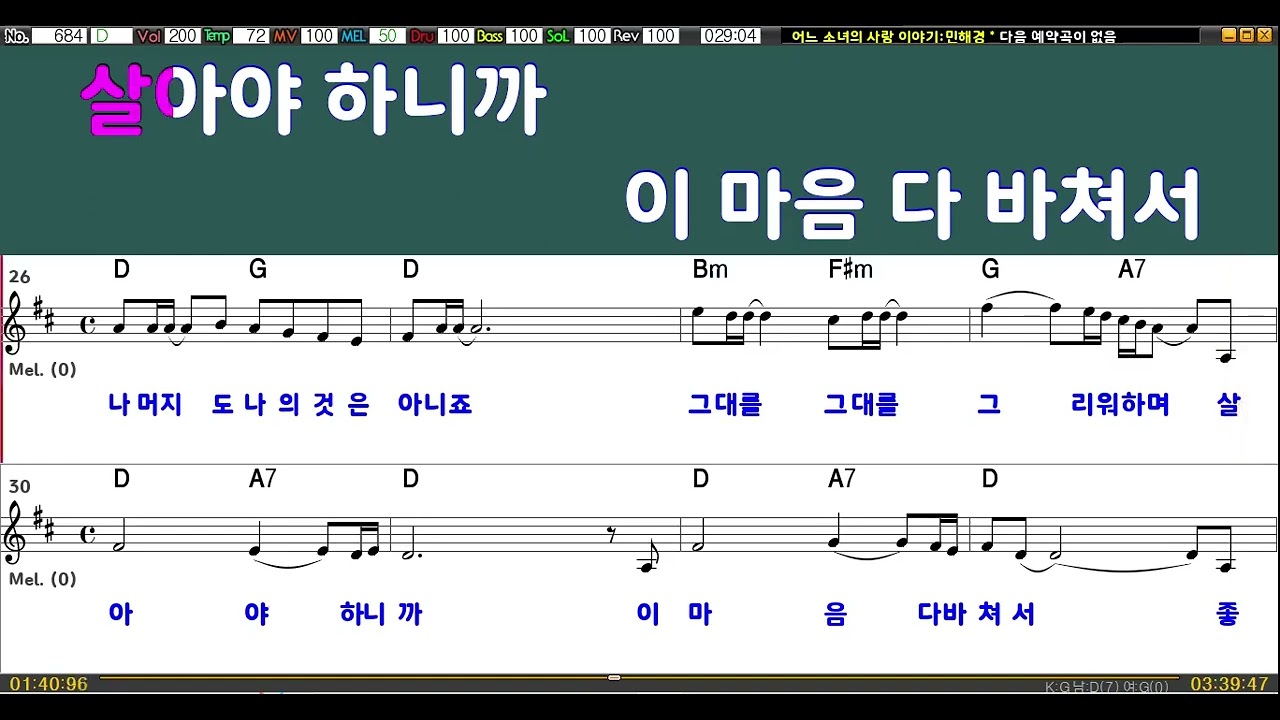Click the second staff Mel. (0) track label
Image resolution: width=1280 pixels, height=720 pixels.
coord(42,579)
